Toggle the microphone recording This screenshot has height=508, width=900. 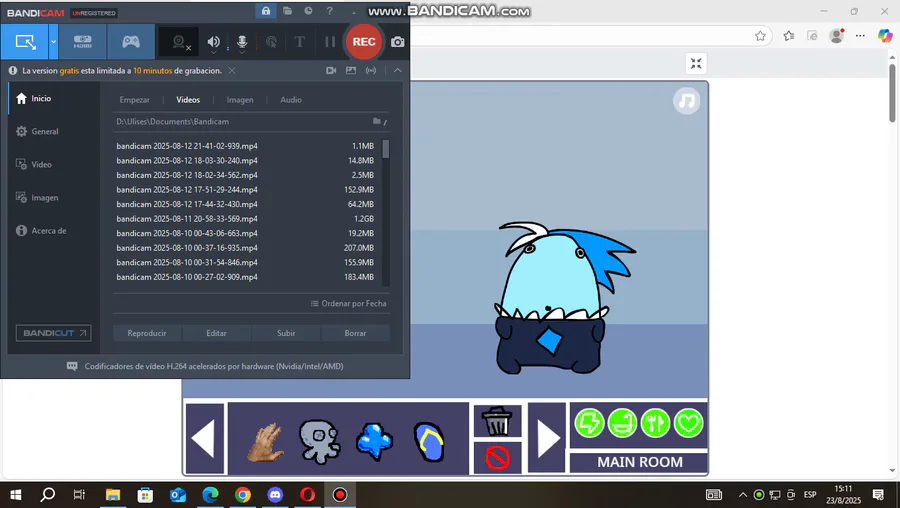[242, 42]
